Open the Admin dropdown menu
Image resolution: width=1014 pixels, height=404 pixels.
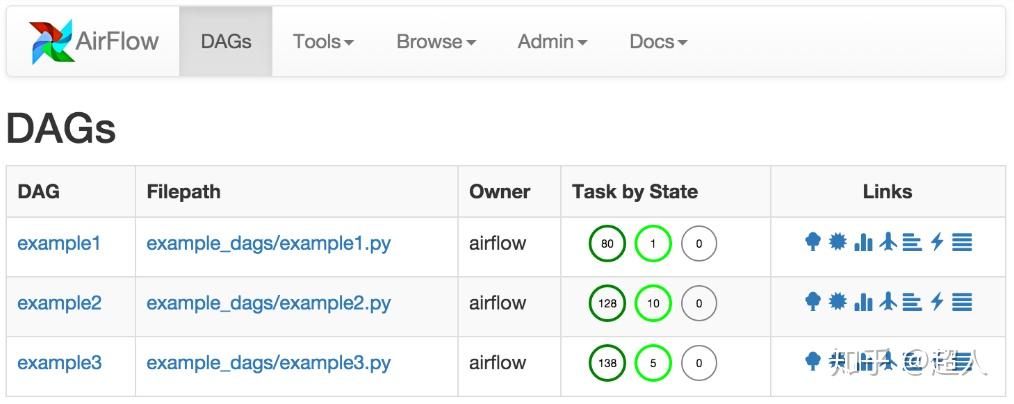click(x=552, y=42)
